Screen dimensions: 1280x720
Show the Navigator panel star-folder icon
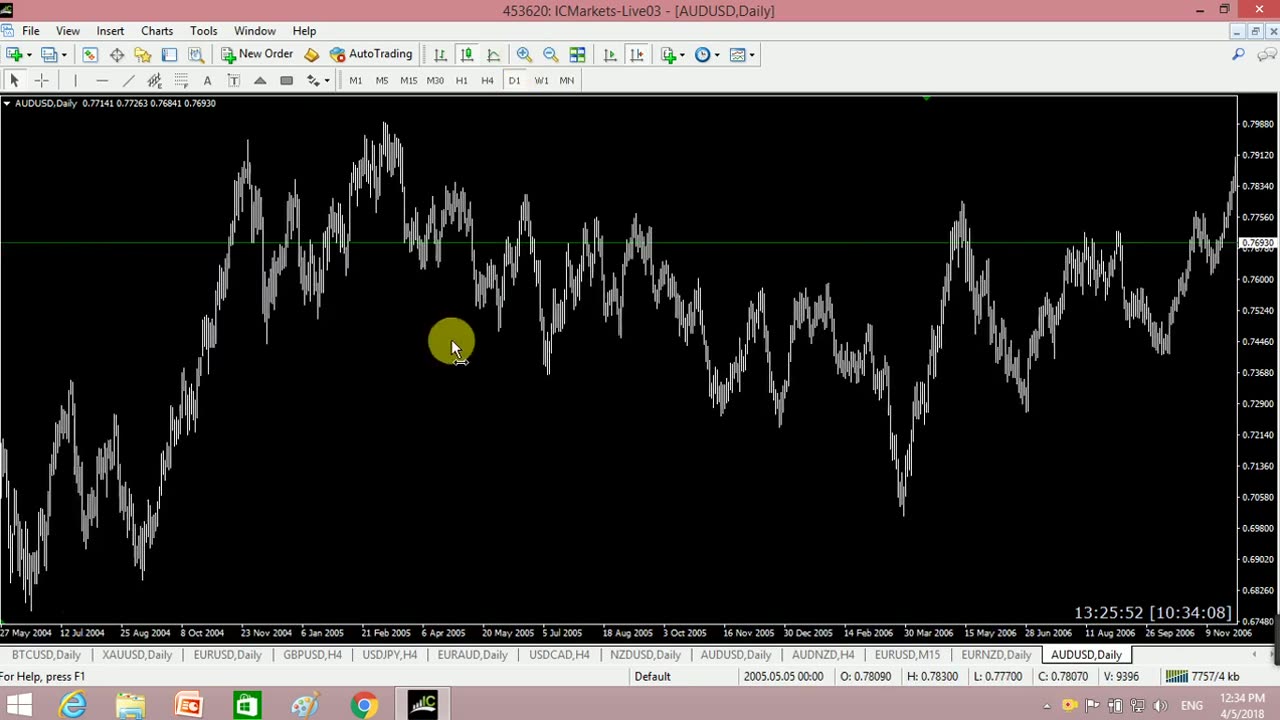[142, 55]
